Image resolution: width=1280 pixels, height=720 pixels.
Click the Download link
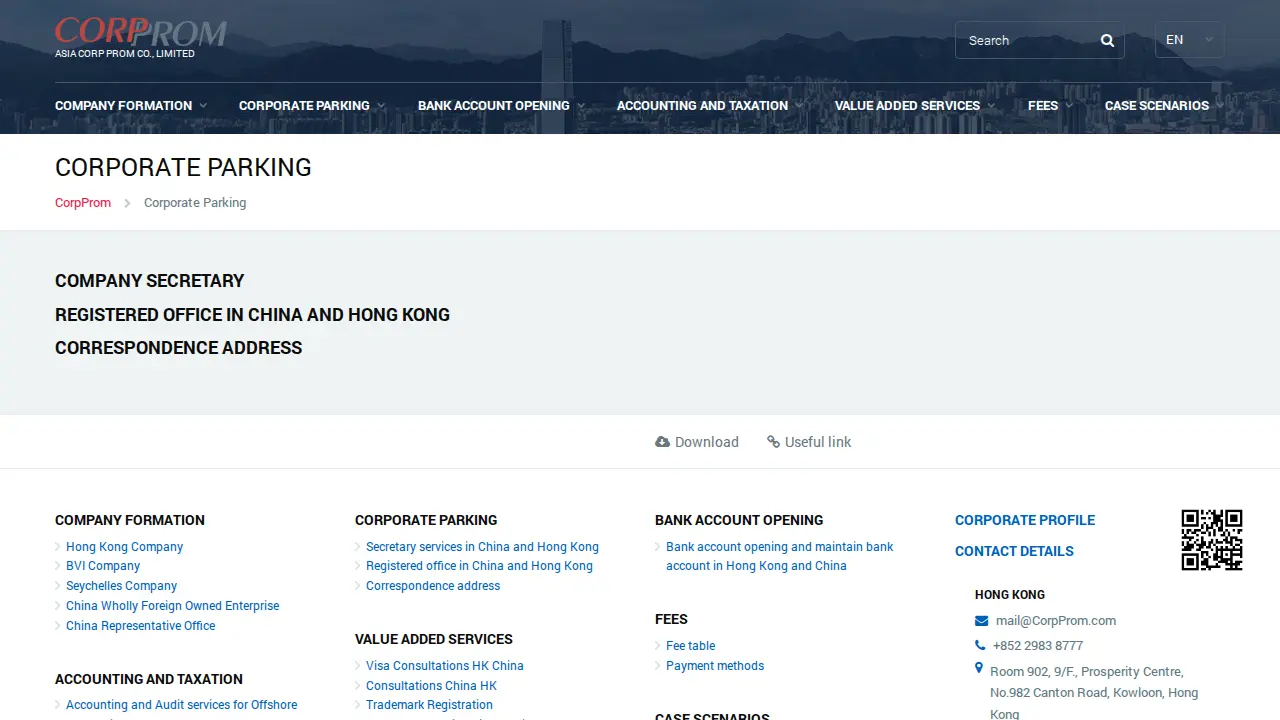tap(697, 442)
